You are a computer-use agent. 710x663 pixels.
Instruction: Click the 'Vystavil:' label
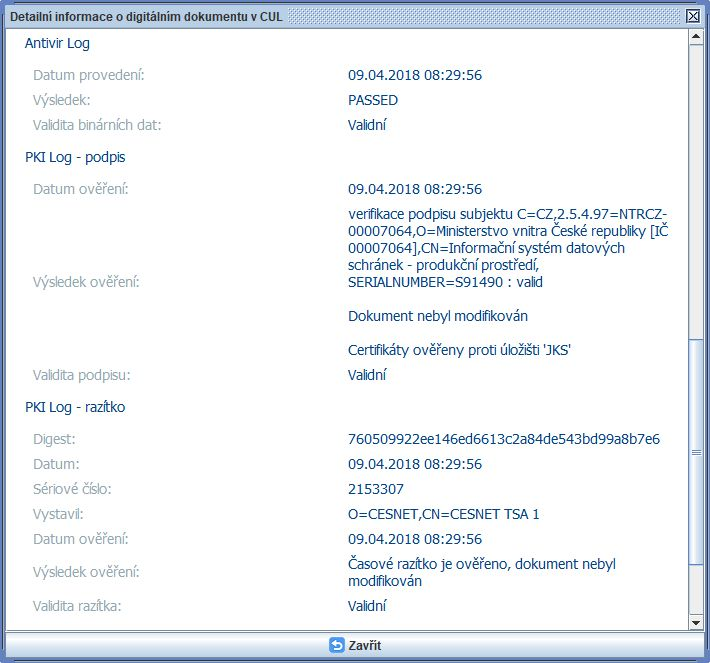coord(58,514)
